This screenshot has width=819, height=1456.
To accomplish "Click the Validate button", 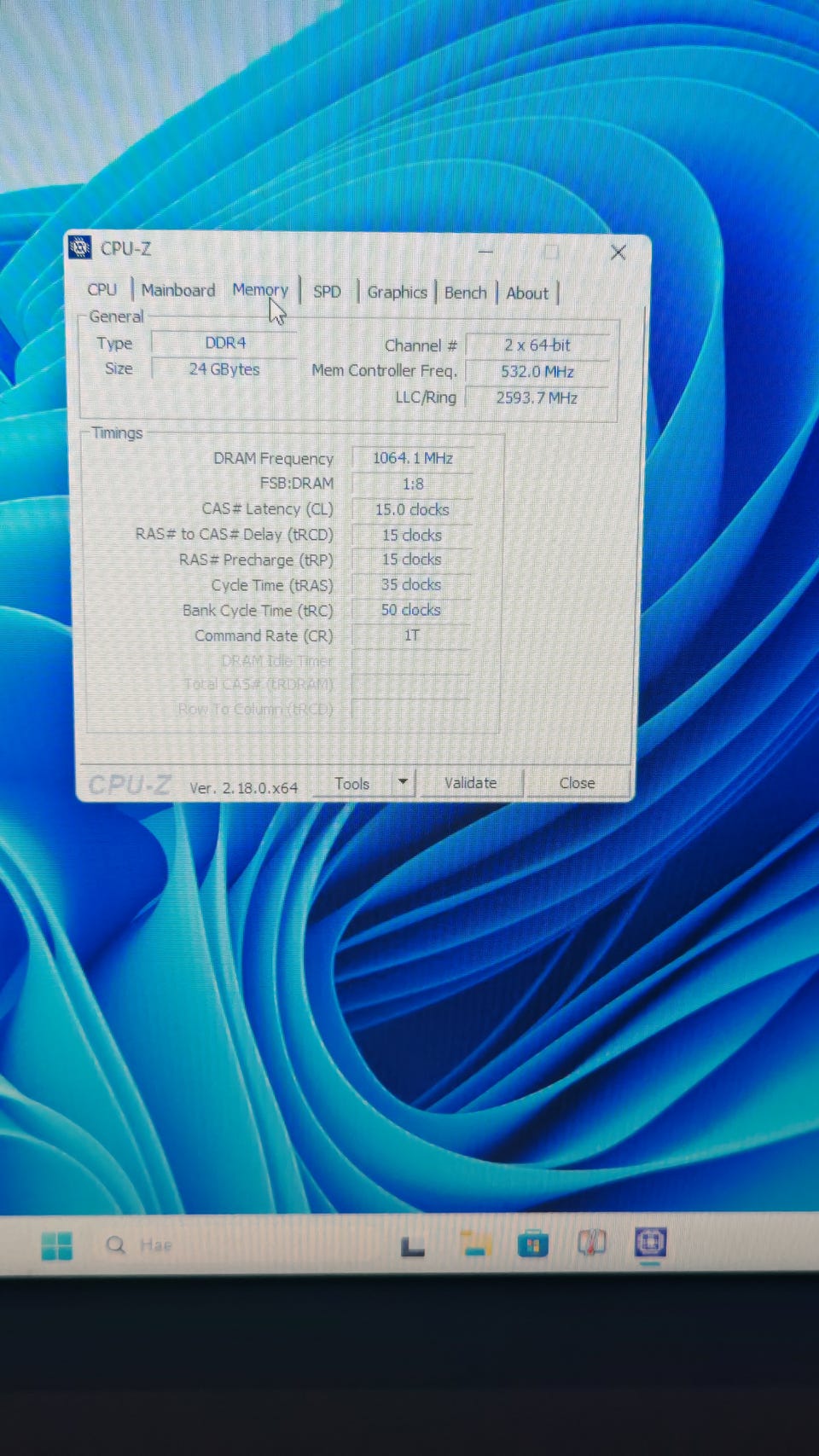I will click(x=470, y=783).
